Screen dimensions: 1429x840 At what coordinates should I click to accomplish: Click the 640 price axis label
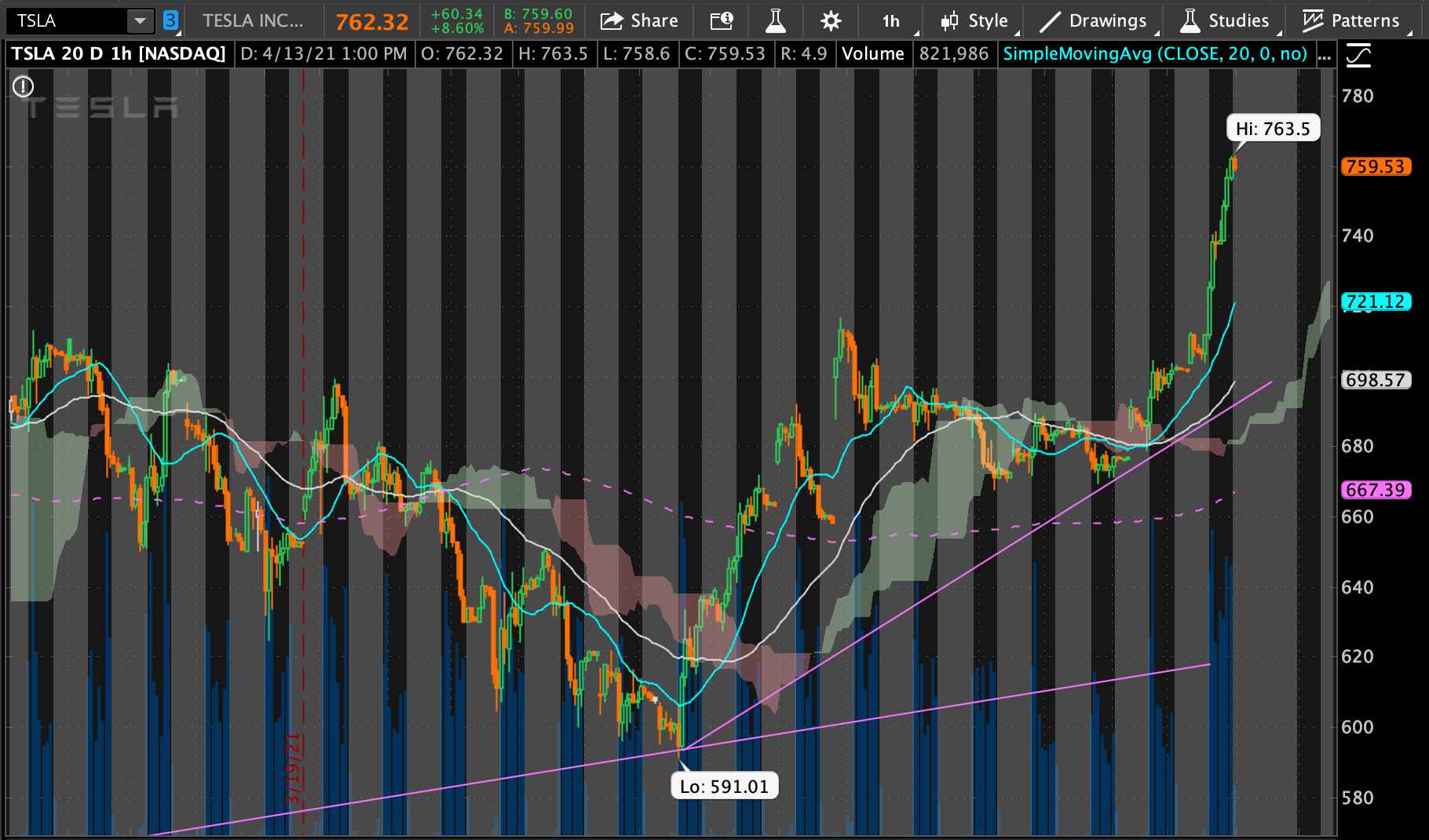pyautogui.click(x=1358, y=587)
